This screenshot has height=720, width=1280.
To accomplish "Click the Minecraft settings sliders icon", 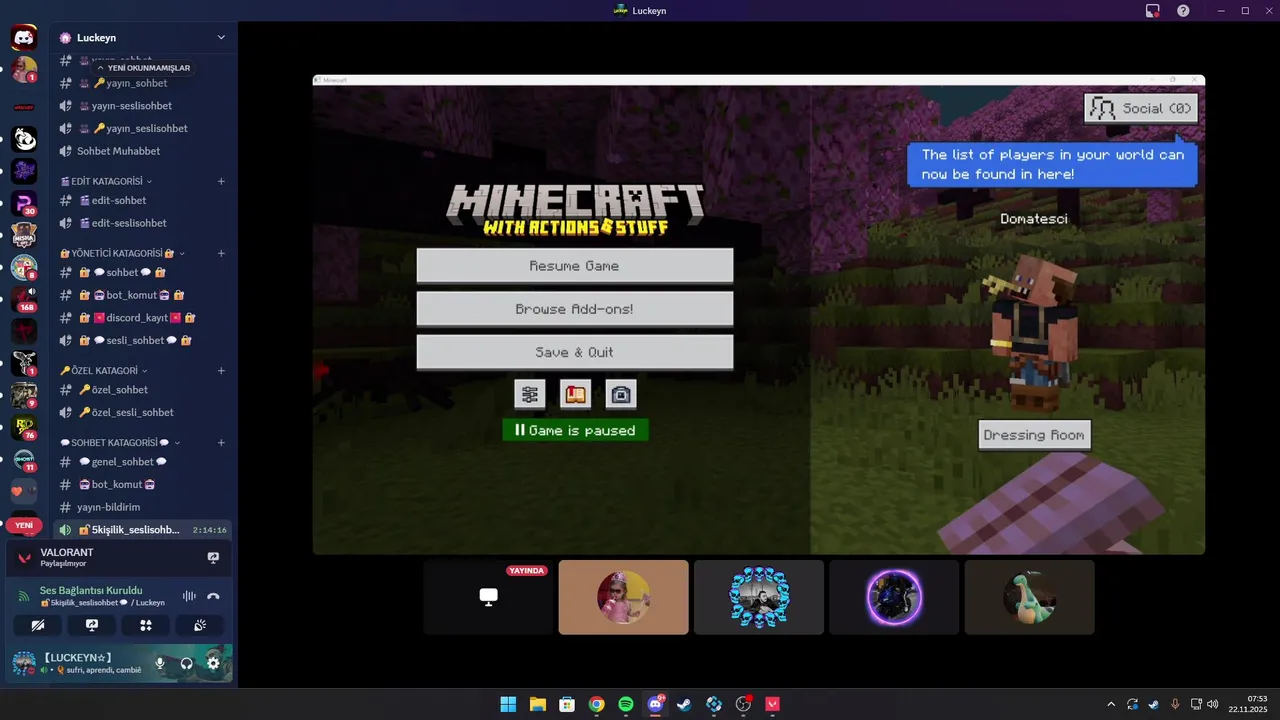I will click(x=530, y=394).
